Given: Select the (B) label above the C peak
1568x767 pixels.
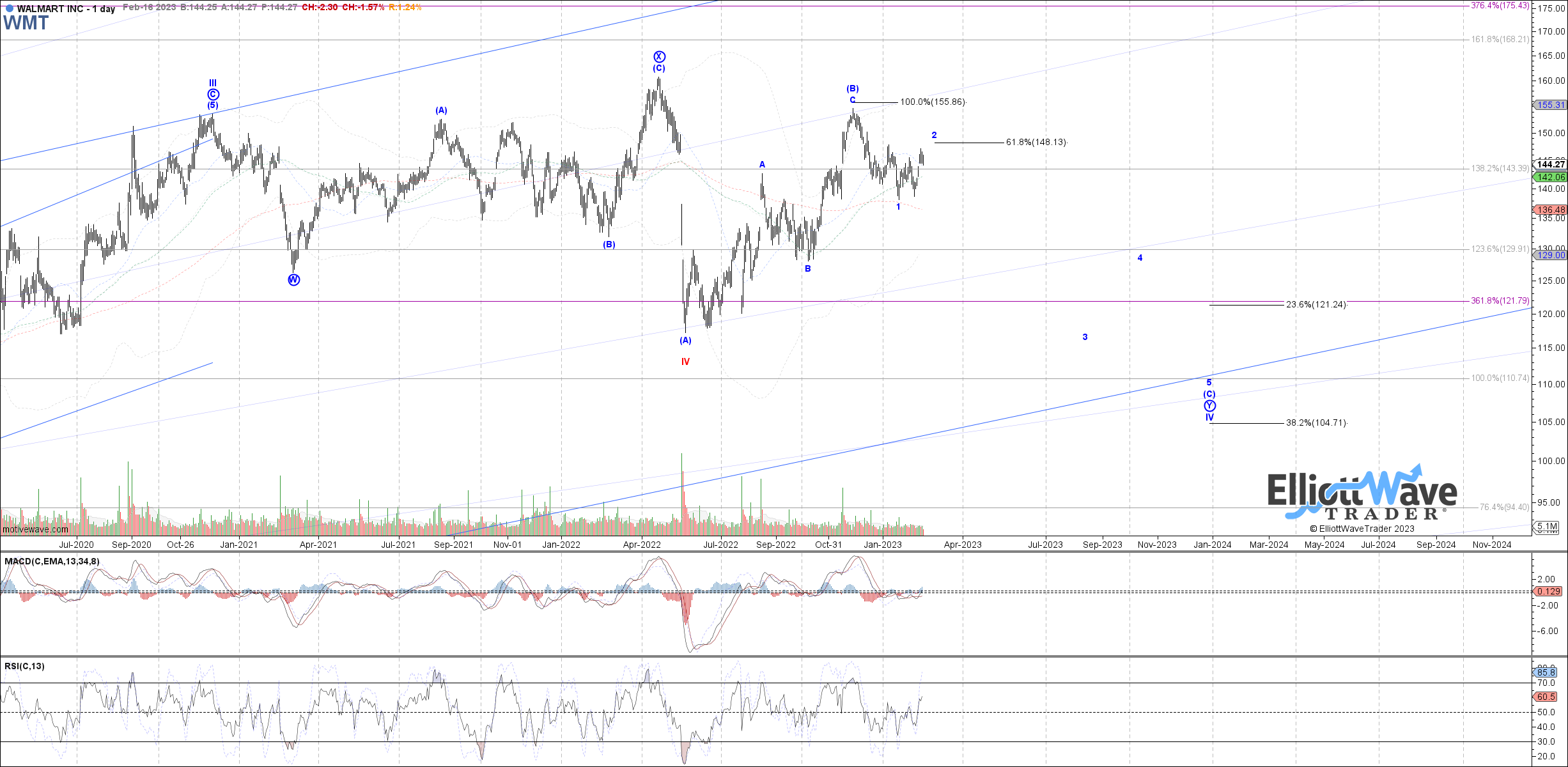Looking at the screenshot, I should tap(853, 89).
